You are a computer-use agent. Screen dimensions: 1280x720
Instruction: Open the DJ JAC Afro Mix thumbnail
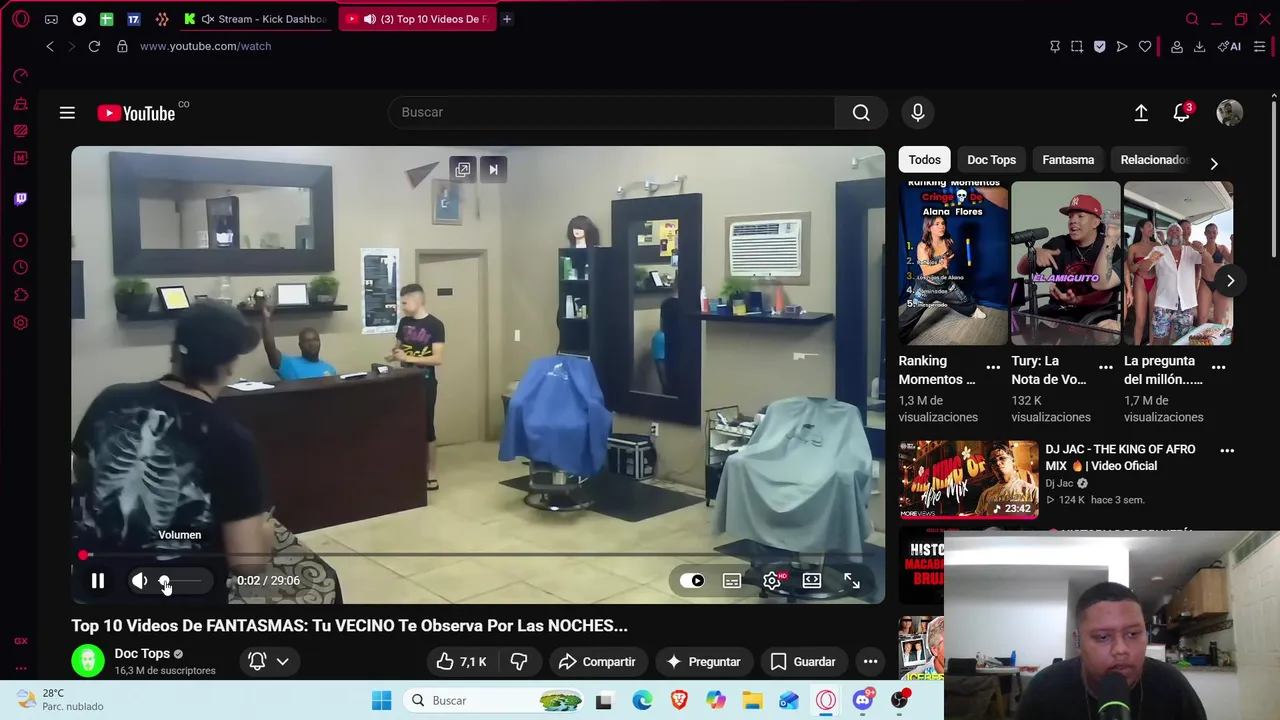[x=968, y=480]
